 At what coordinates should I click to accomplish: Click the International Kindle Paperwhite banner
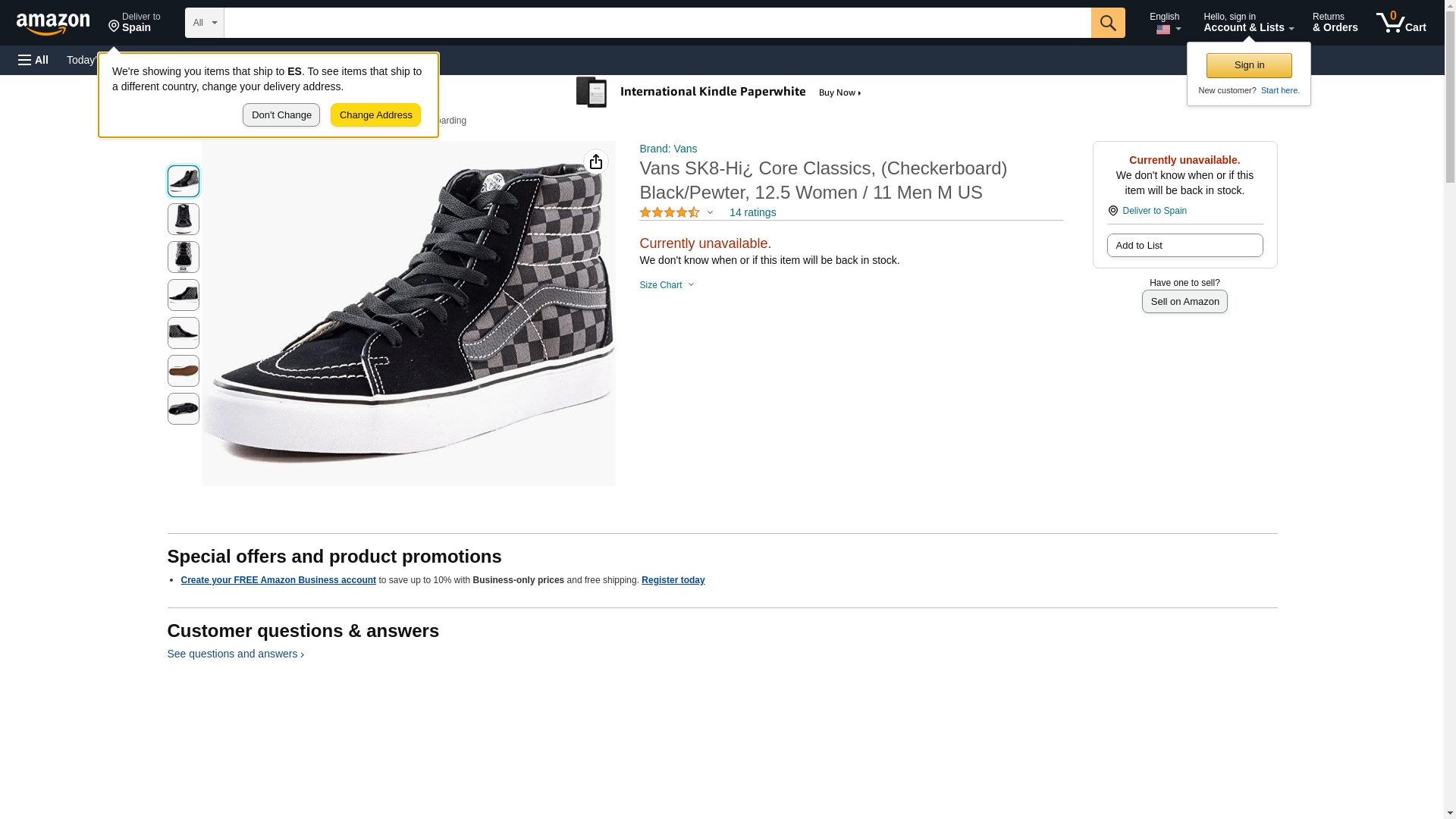[x=719, y=93]
